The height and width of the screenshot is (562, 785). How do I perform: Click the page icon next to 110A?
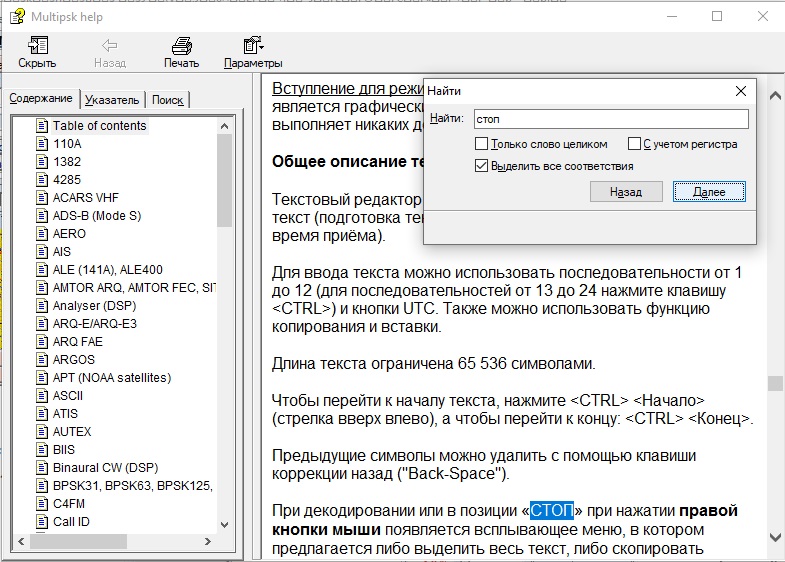pyautogui.click(x=43, y=144)
